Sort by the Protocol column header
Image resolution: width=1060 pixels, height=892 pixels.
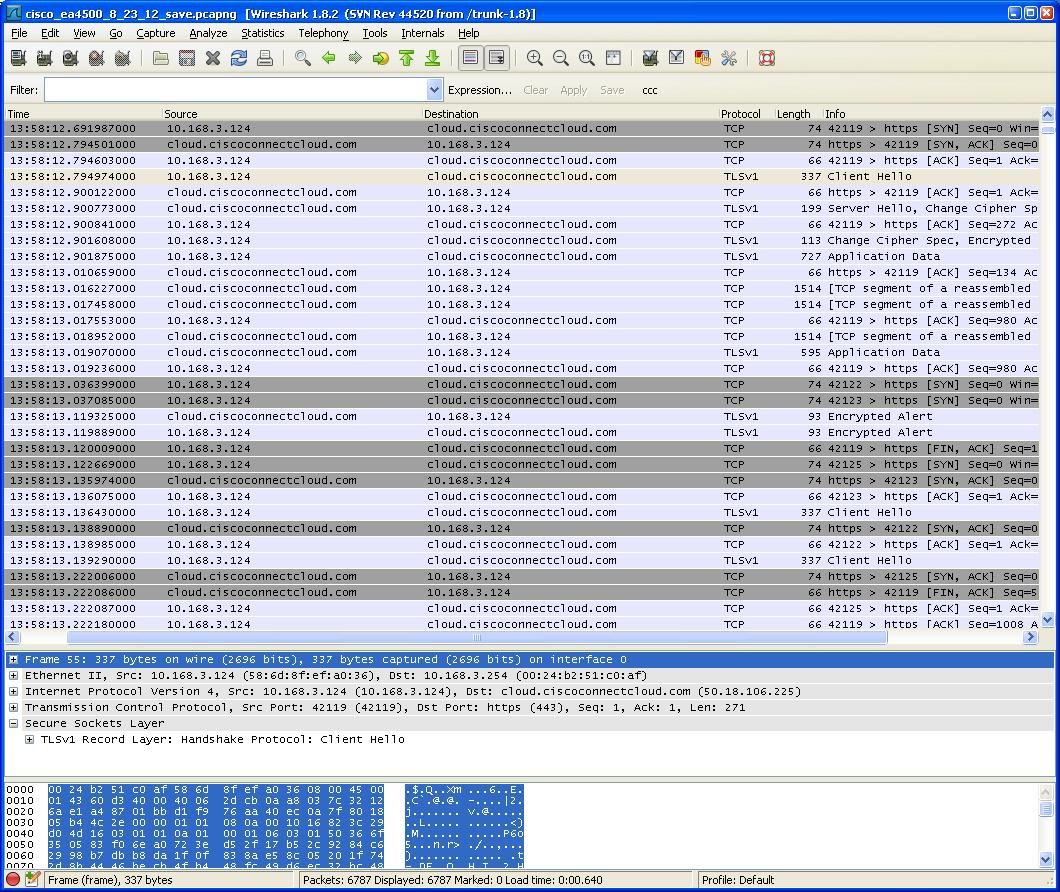(746, 114)
